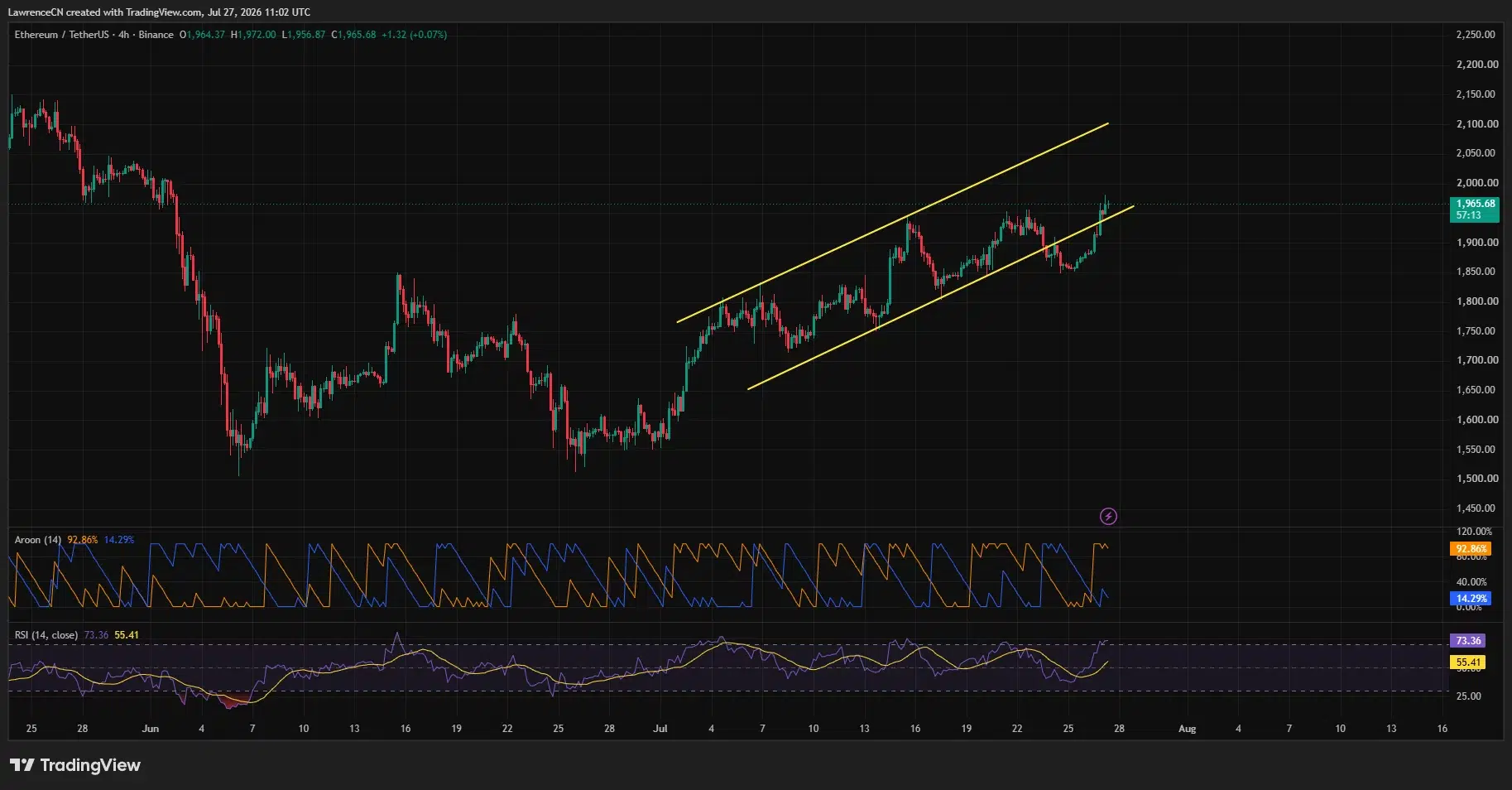Viewport: 1512px width, 790px height.
Task: Click the 4h interval label in header
Action: 123,35
